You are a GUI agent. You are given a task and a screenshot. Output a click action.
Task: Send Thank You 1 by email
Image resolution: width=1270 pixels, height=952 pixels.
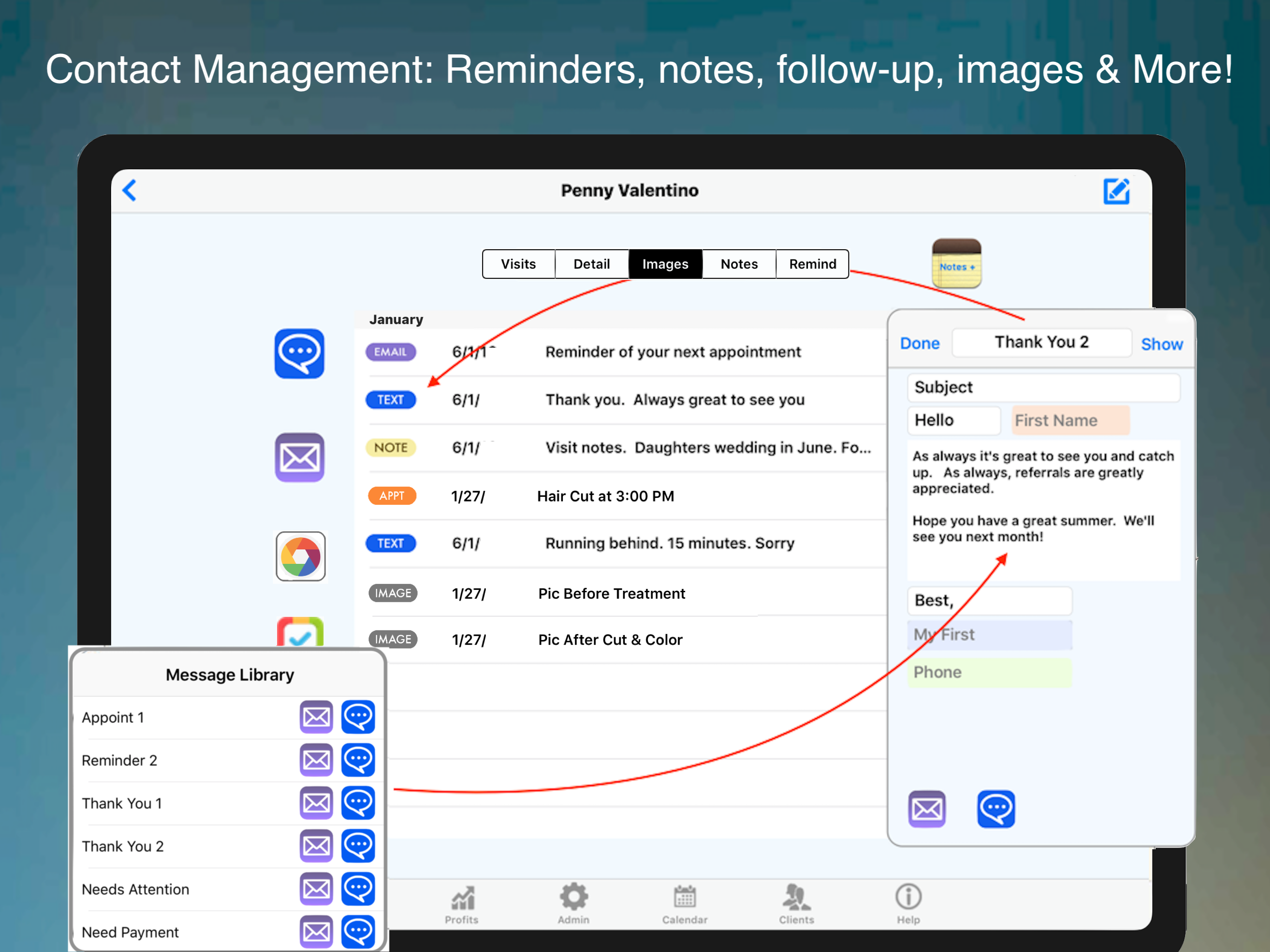pyautogui.click(x=317, y=803)
